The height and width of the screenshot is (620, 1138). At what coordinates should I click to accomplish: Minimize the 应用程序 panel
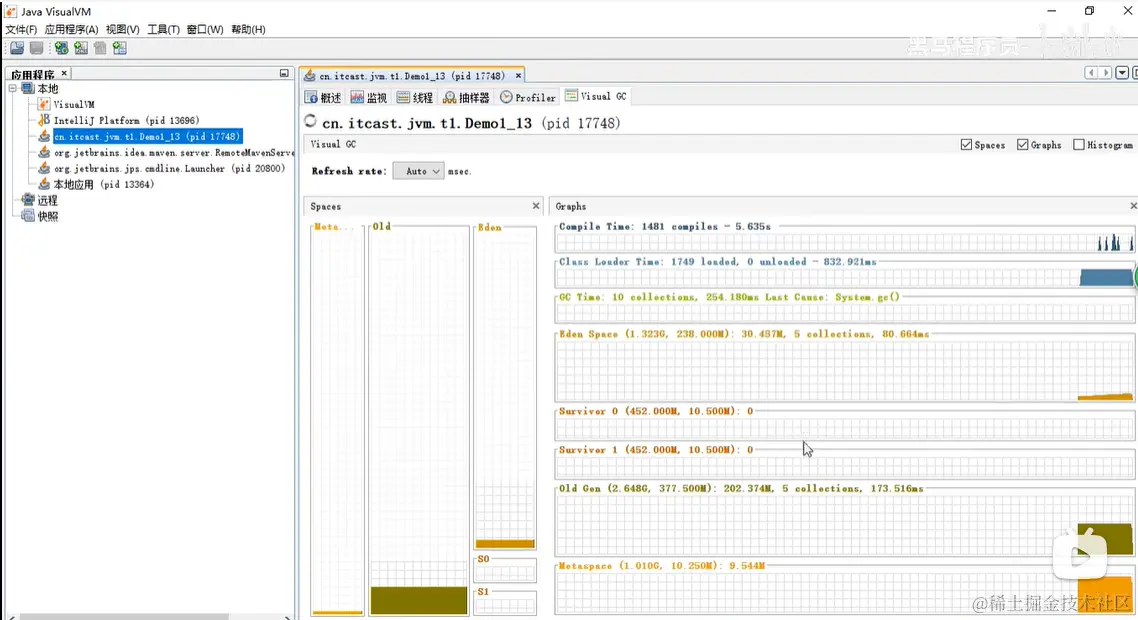[284, 73]
